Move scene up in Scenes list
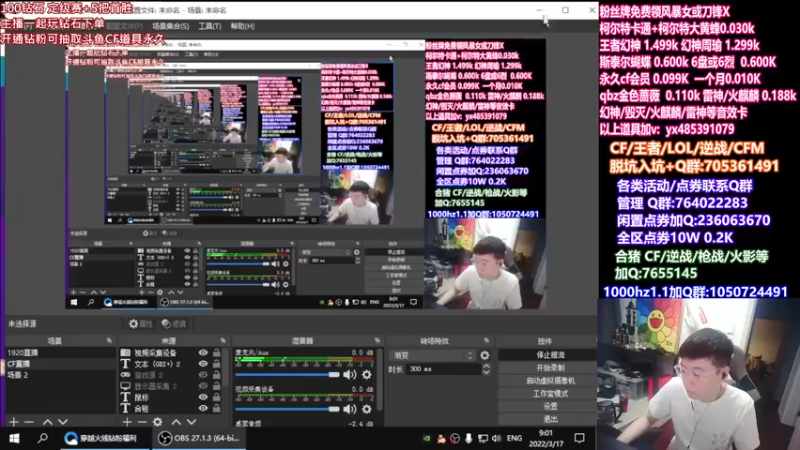 point(47,422)
